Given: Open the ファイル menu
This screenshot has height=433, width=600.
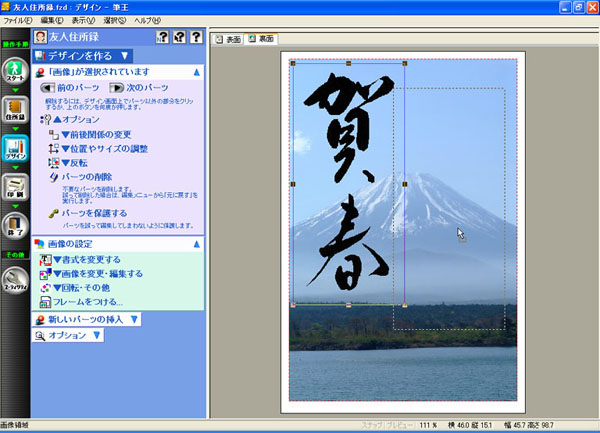Looking at the screenshot, I should (x=17, y=20).
